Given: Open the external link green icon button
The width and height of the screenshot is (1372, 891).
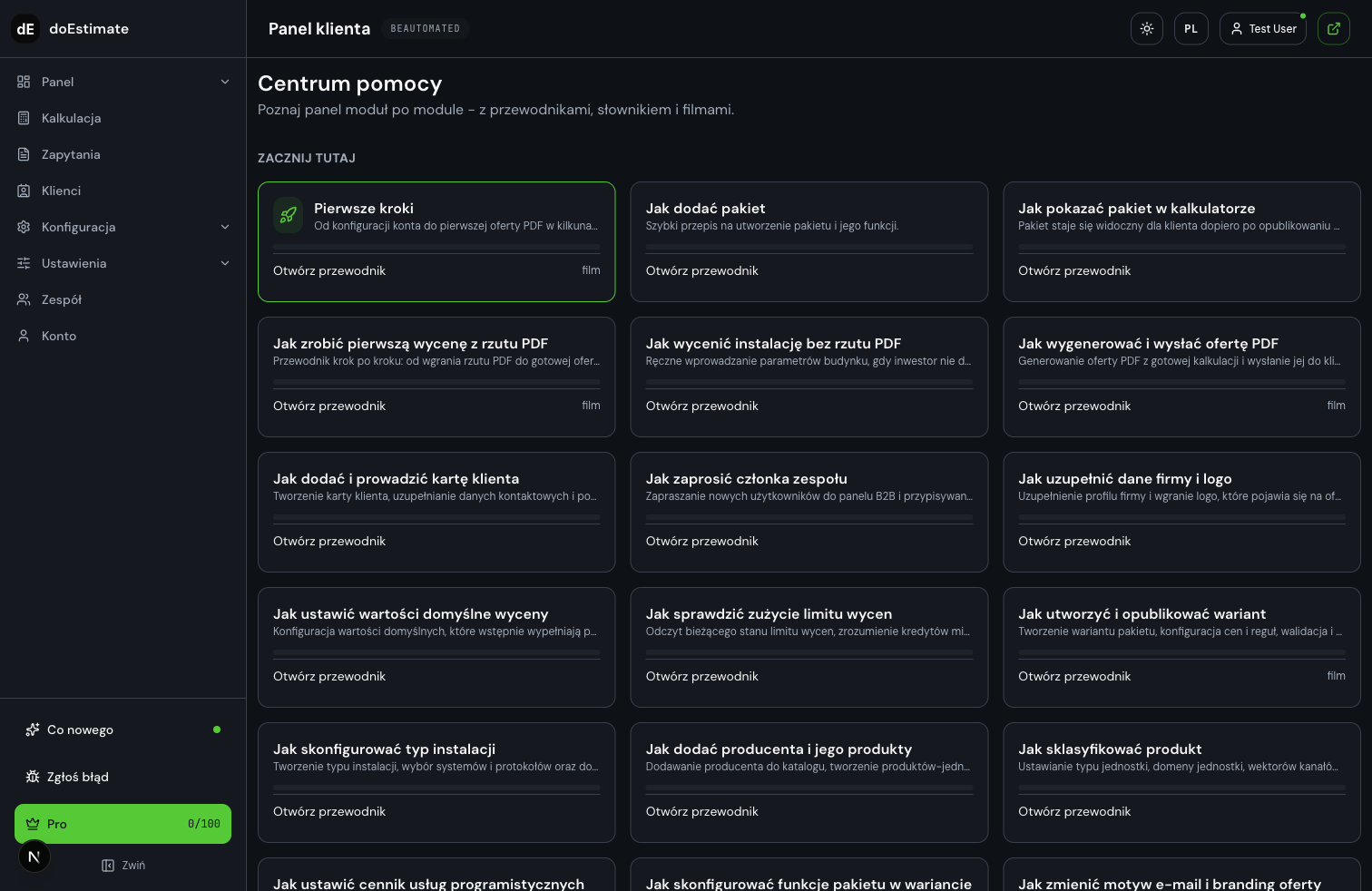Looking at the screenshot, I should click(x=1334, y=29).
